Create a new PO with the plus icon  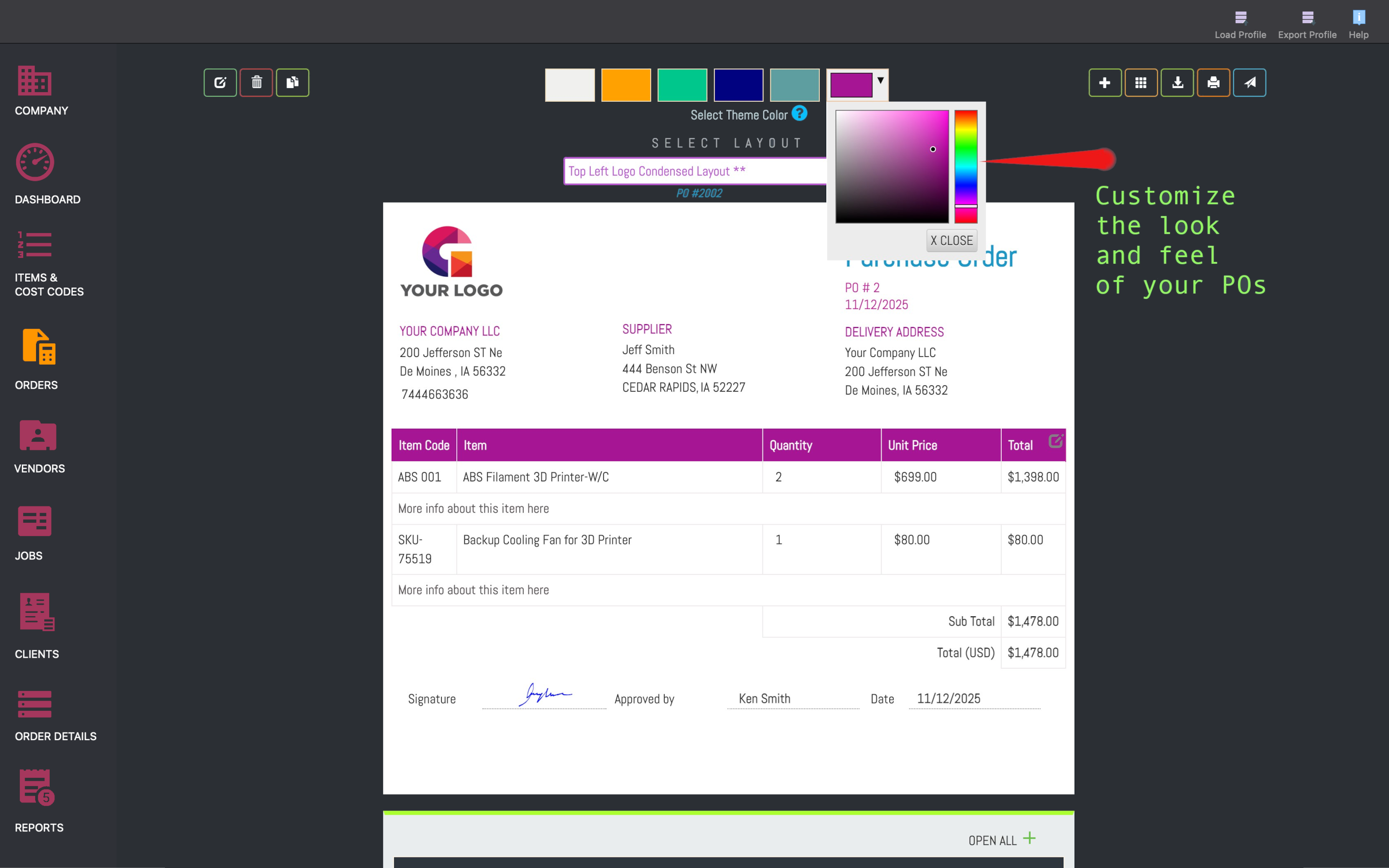[1105, 82]
